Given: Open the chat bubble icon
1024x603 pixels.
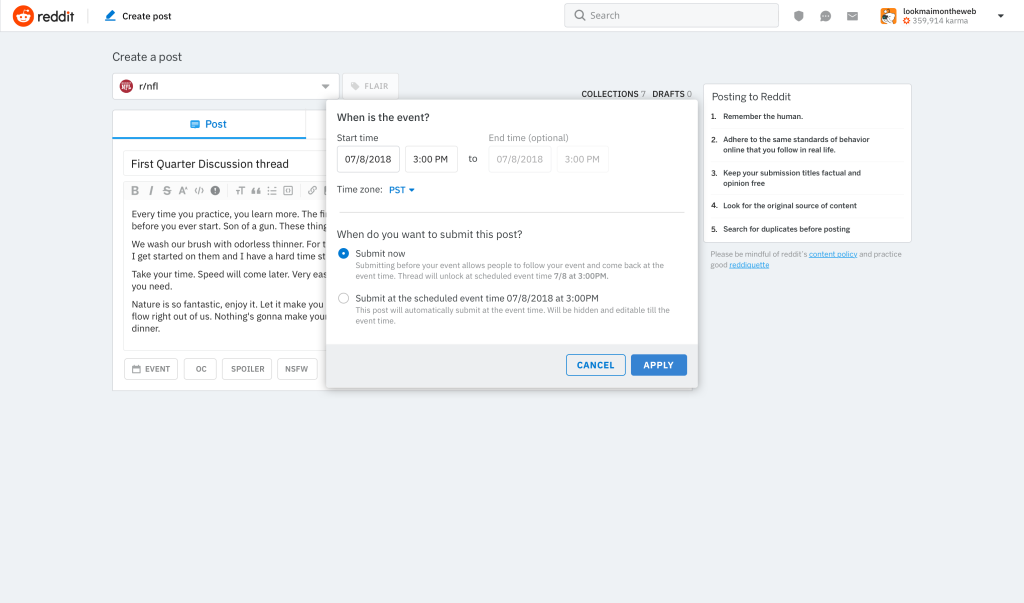Looking at the screenshot, I should [825, 16].
